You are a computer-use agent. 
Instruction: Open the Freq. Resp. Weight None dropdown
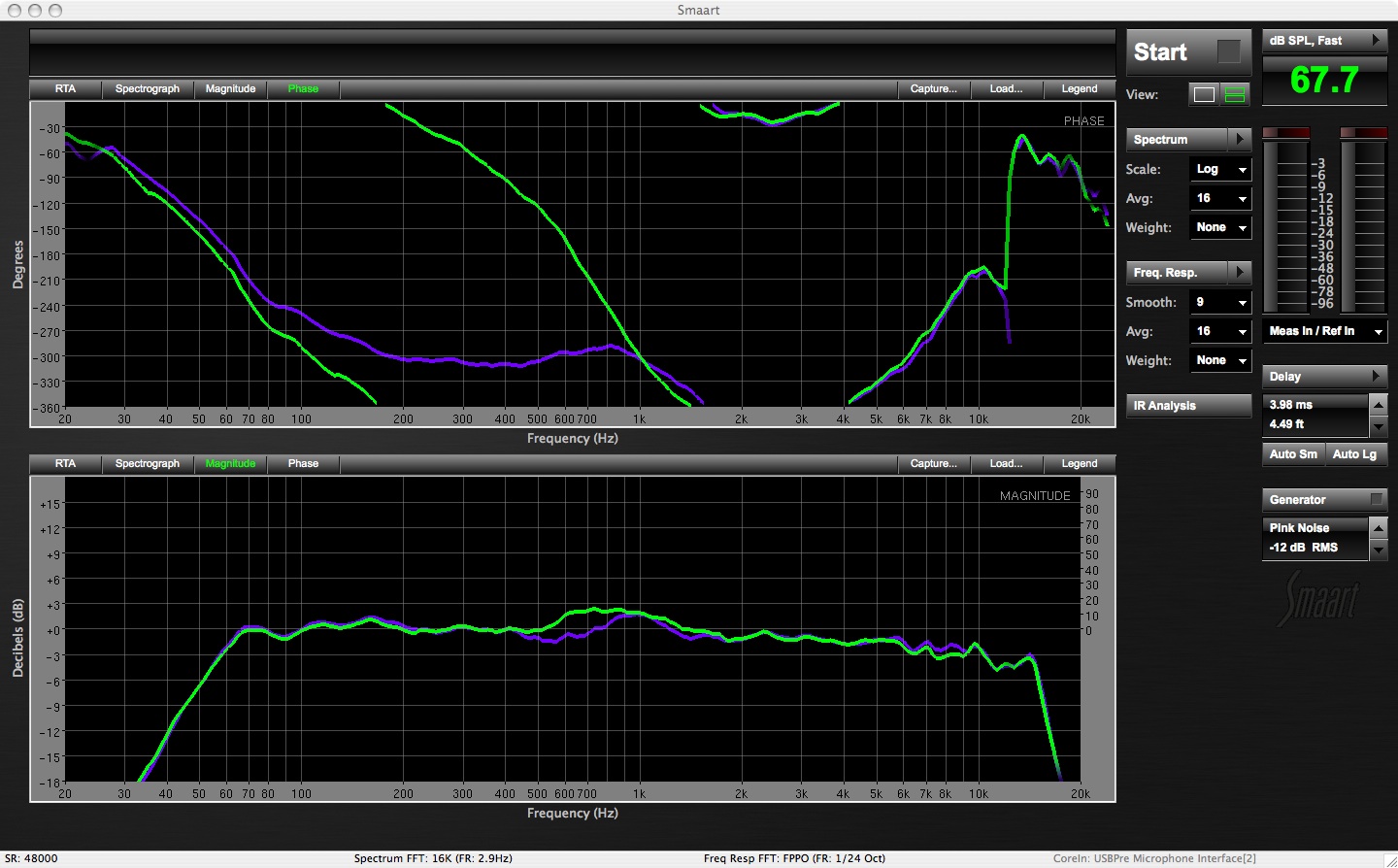1220,360
